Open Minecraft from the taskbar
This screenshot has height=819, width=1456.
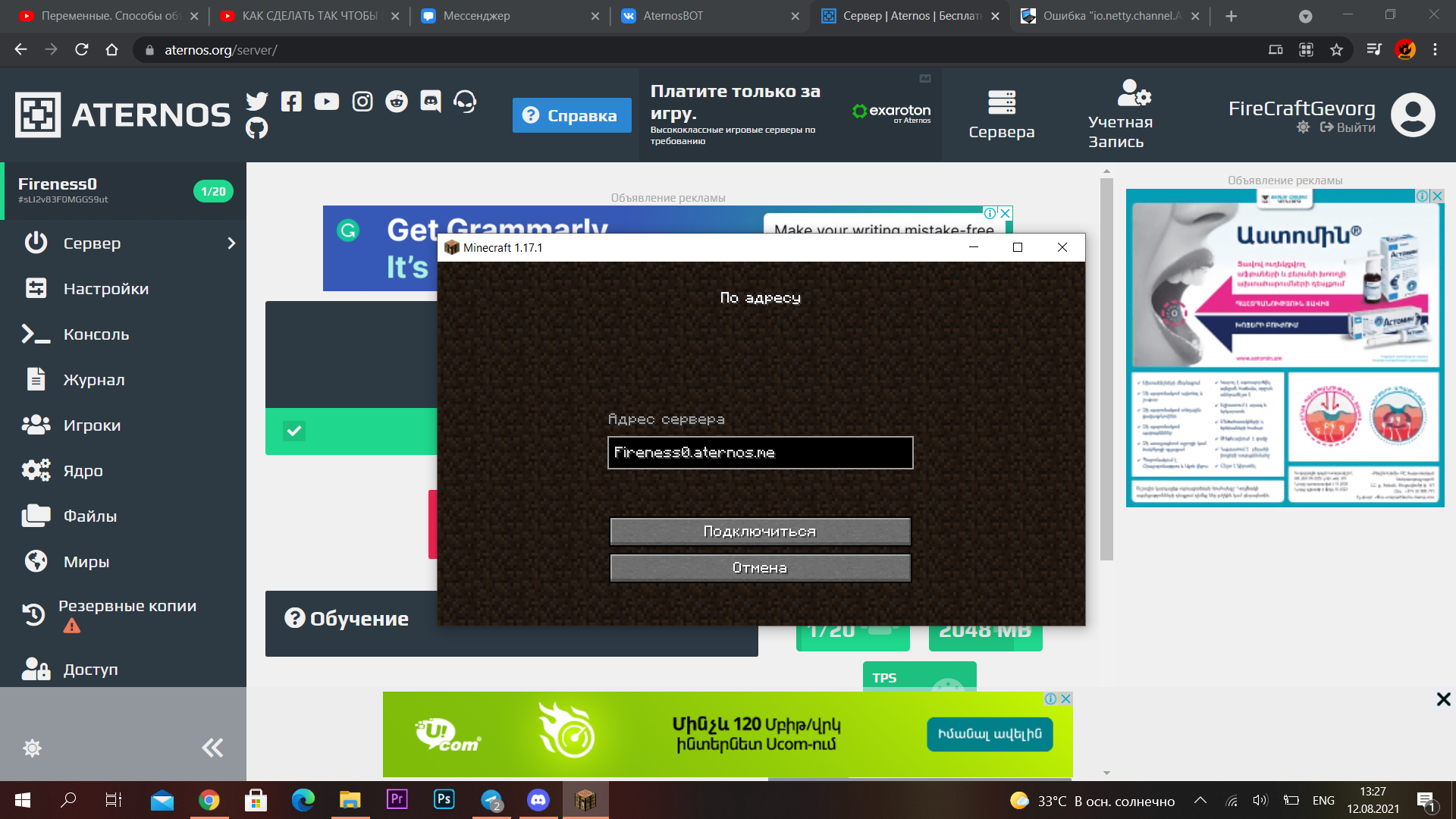click(585, 800)
